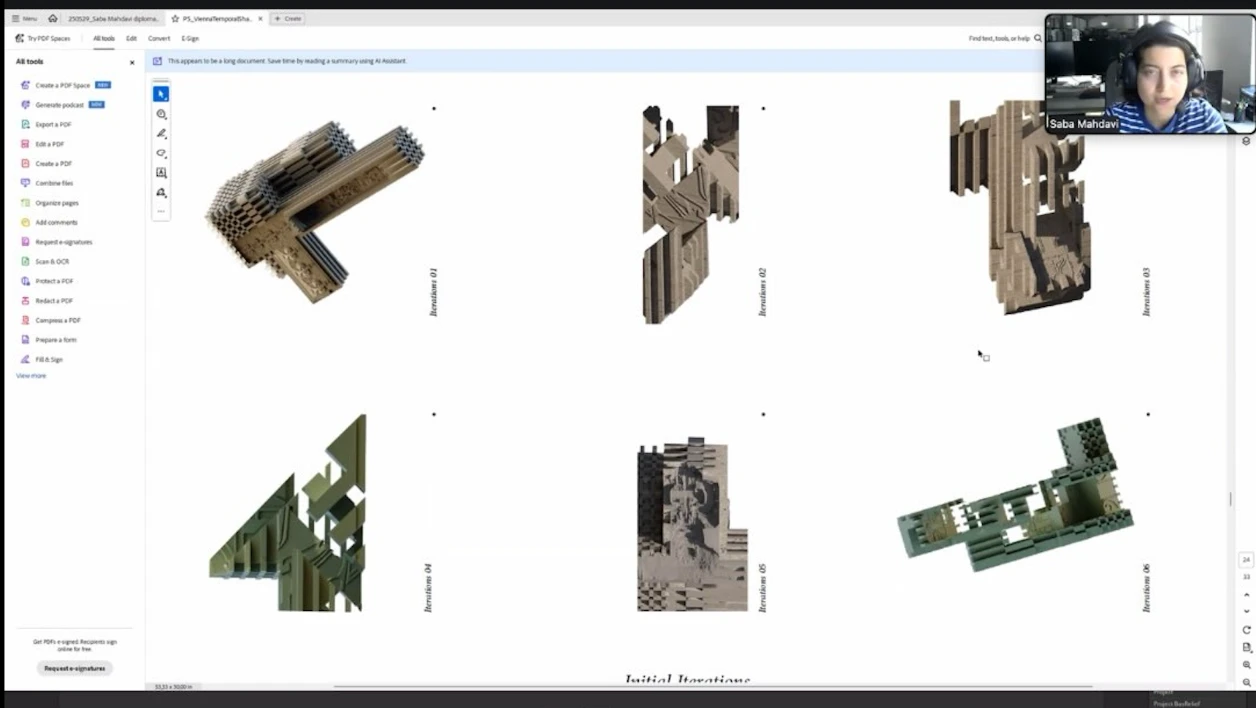Open Create a PDF tool
Screen dimensions: 1256x708
tap(46, 163)
